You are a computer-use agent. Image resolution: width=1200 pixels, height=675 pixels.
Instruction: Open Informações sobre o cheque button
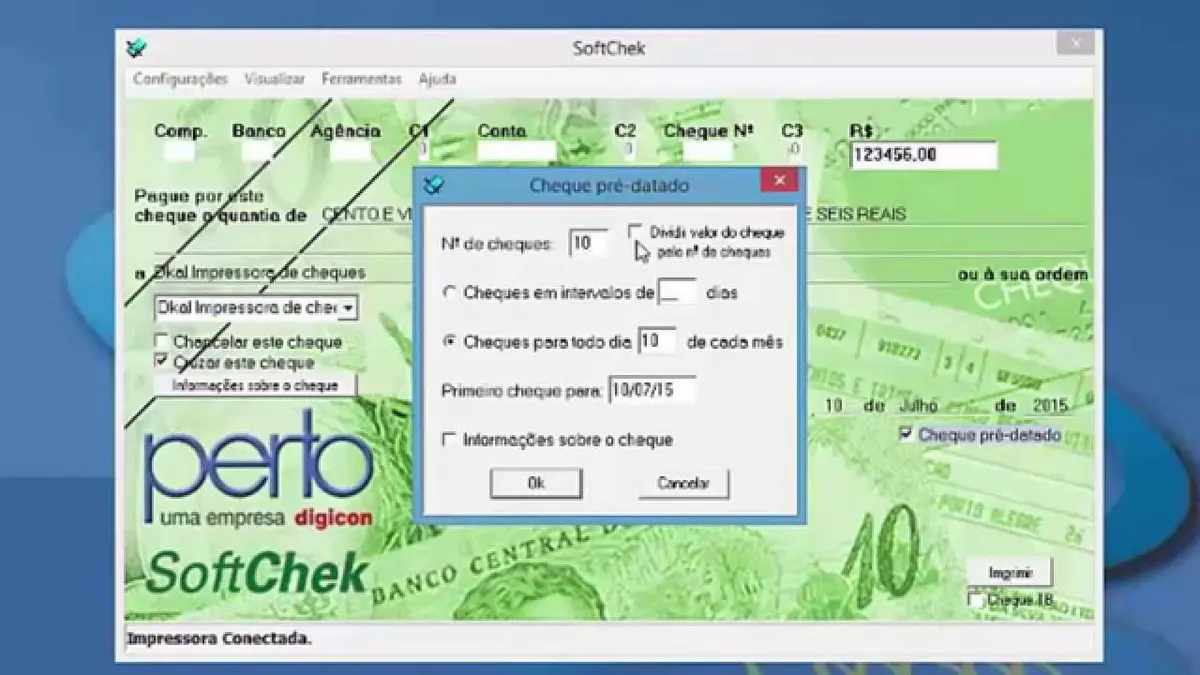255,385
